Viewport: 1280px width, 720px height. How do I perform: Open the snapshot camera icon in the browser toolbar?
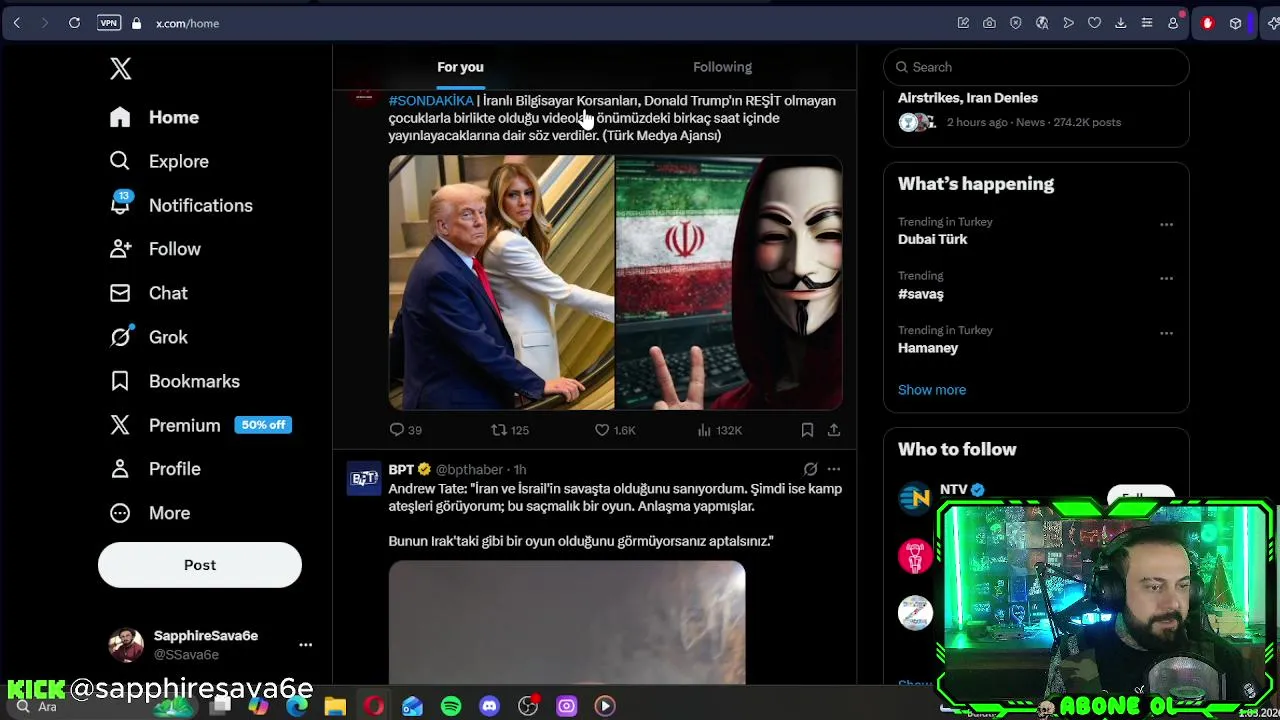(989, 23)
